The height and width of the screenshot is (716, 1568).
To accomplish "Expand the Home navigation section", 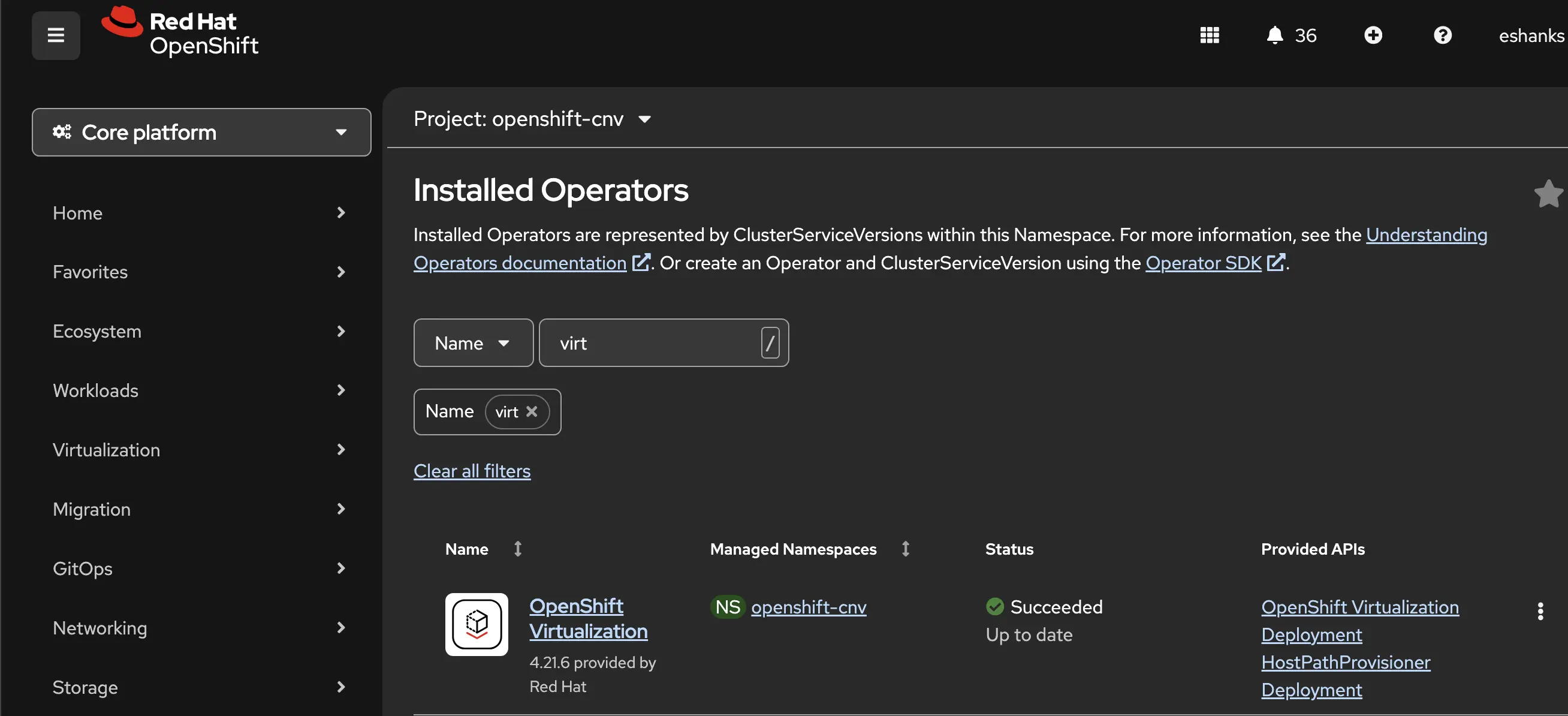I will 200,213.
